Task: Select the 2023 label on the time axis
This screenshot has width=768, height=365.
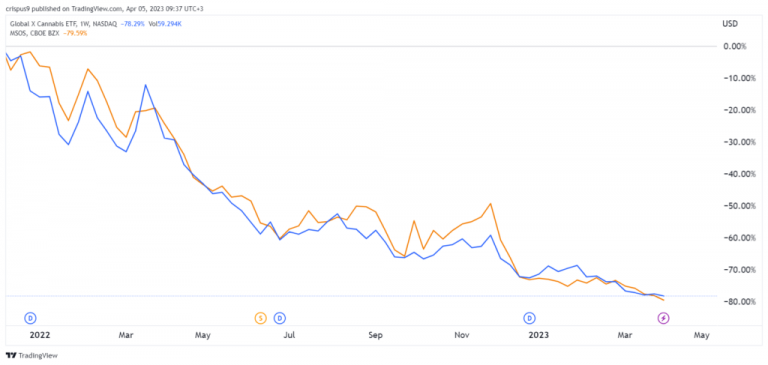Action: [539, 336]
